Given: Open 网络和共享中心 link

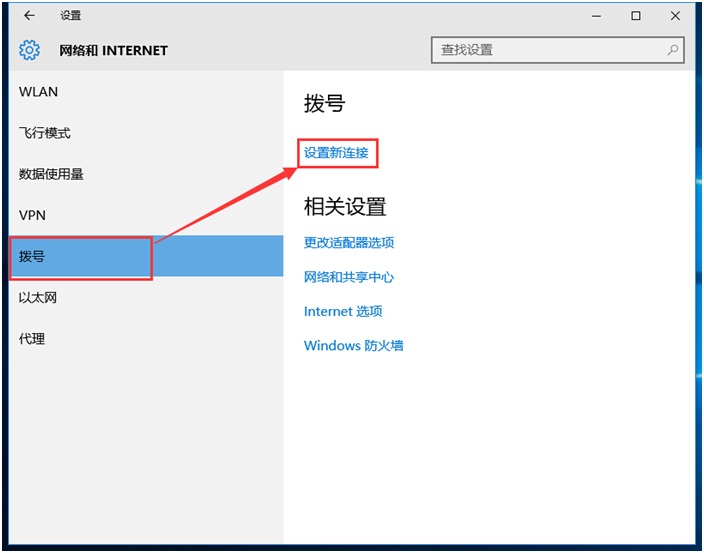Looking at the screenshot, I should click(349, 277).
